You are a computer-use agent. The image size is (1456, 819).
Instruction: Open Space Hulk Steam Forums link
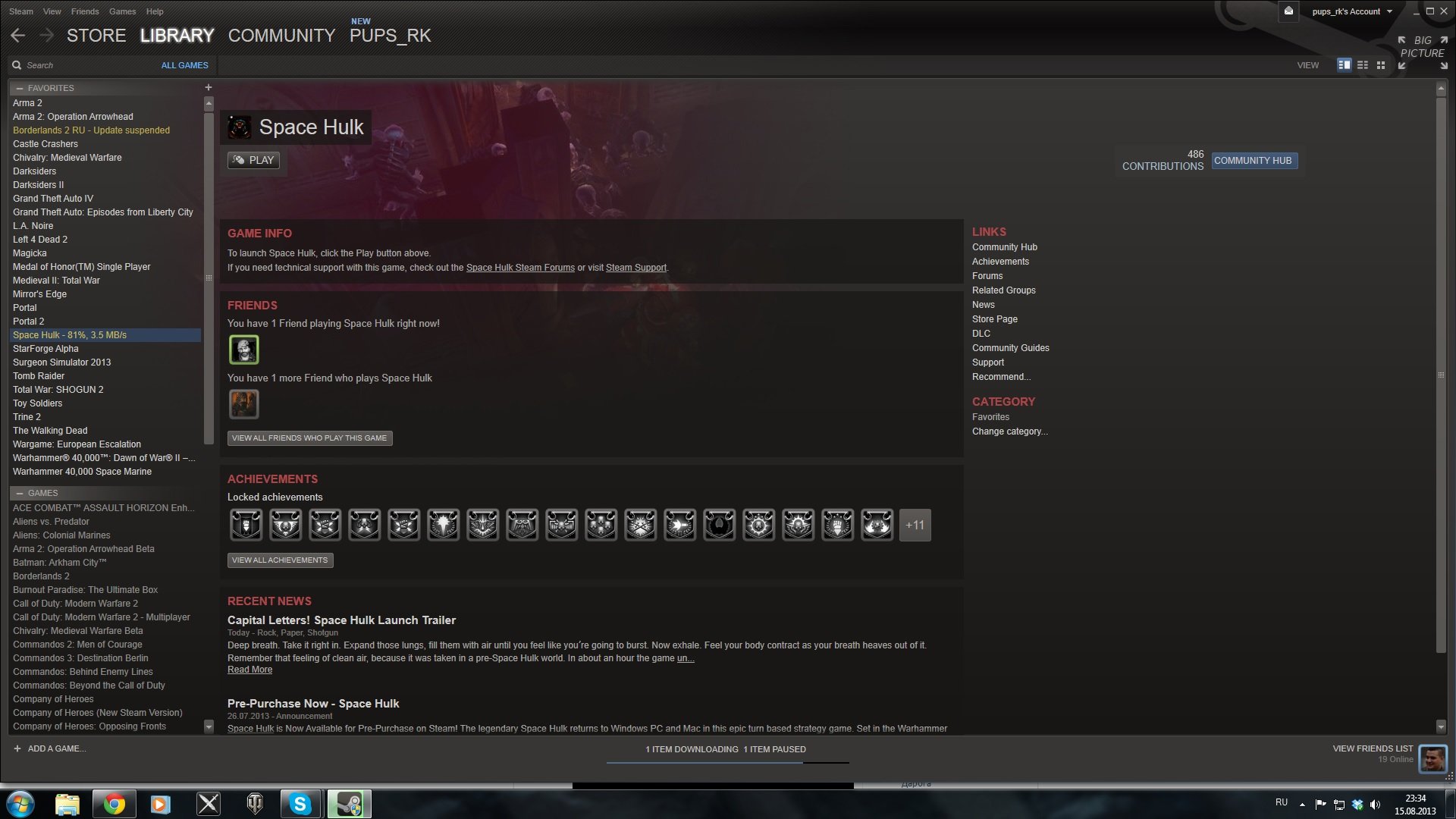520,268
